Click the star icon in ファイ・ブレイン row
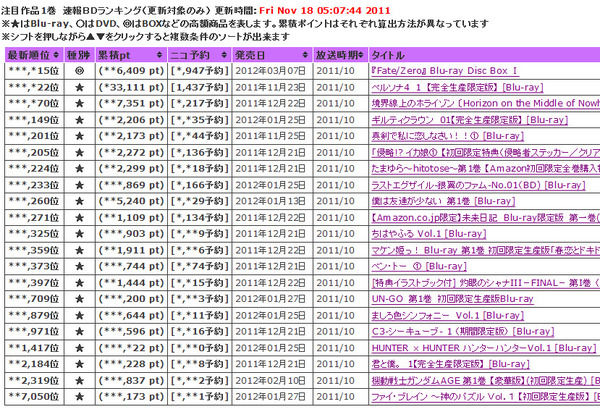The image size is (600, 412). coord(79,397)
